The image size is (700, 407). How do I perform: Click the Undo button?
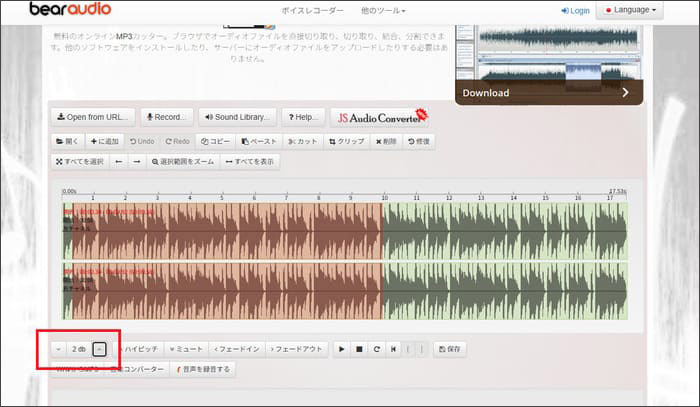(142, 141)
